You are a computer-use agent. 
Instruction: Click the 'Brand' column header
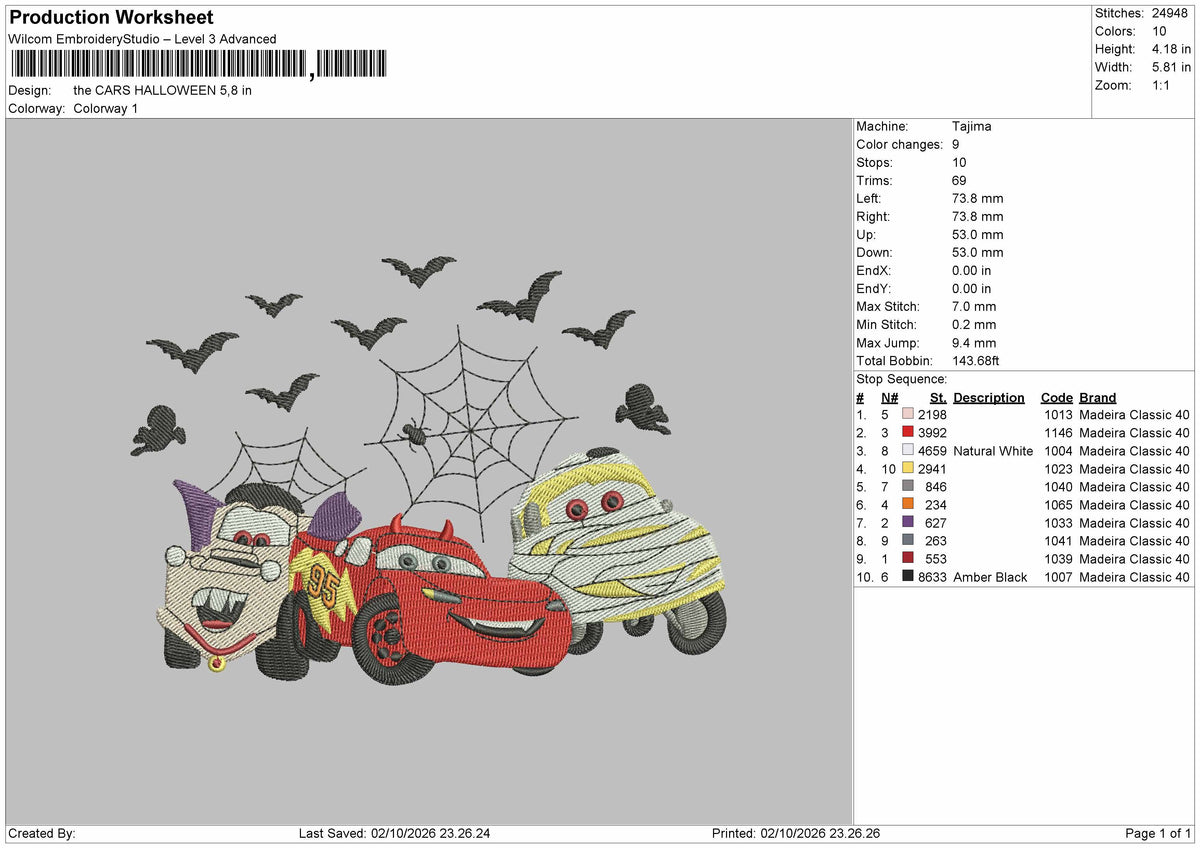[x=1098, y=397]
